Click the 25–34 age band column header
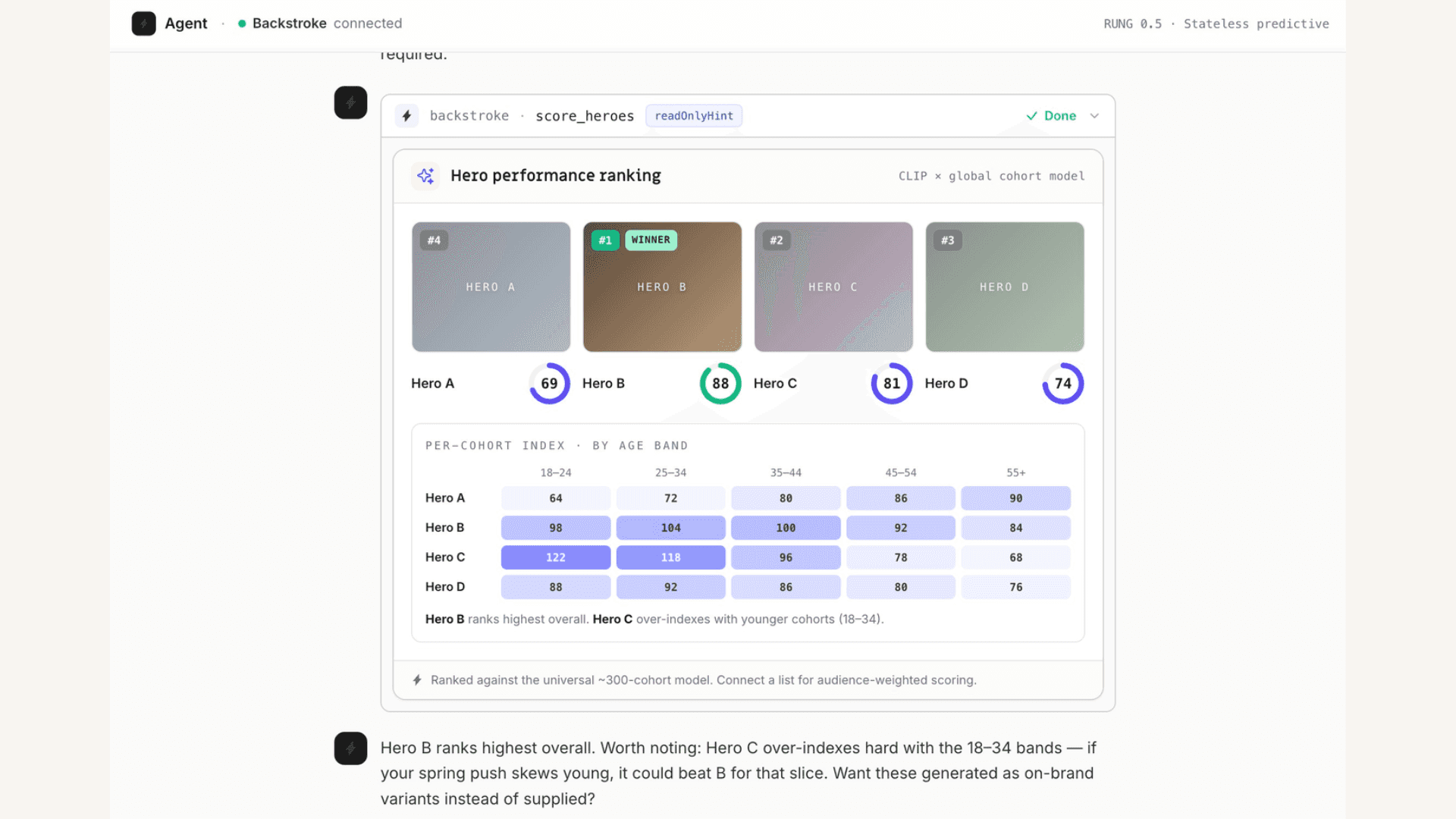 click(671, 472)
